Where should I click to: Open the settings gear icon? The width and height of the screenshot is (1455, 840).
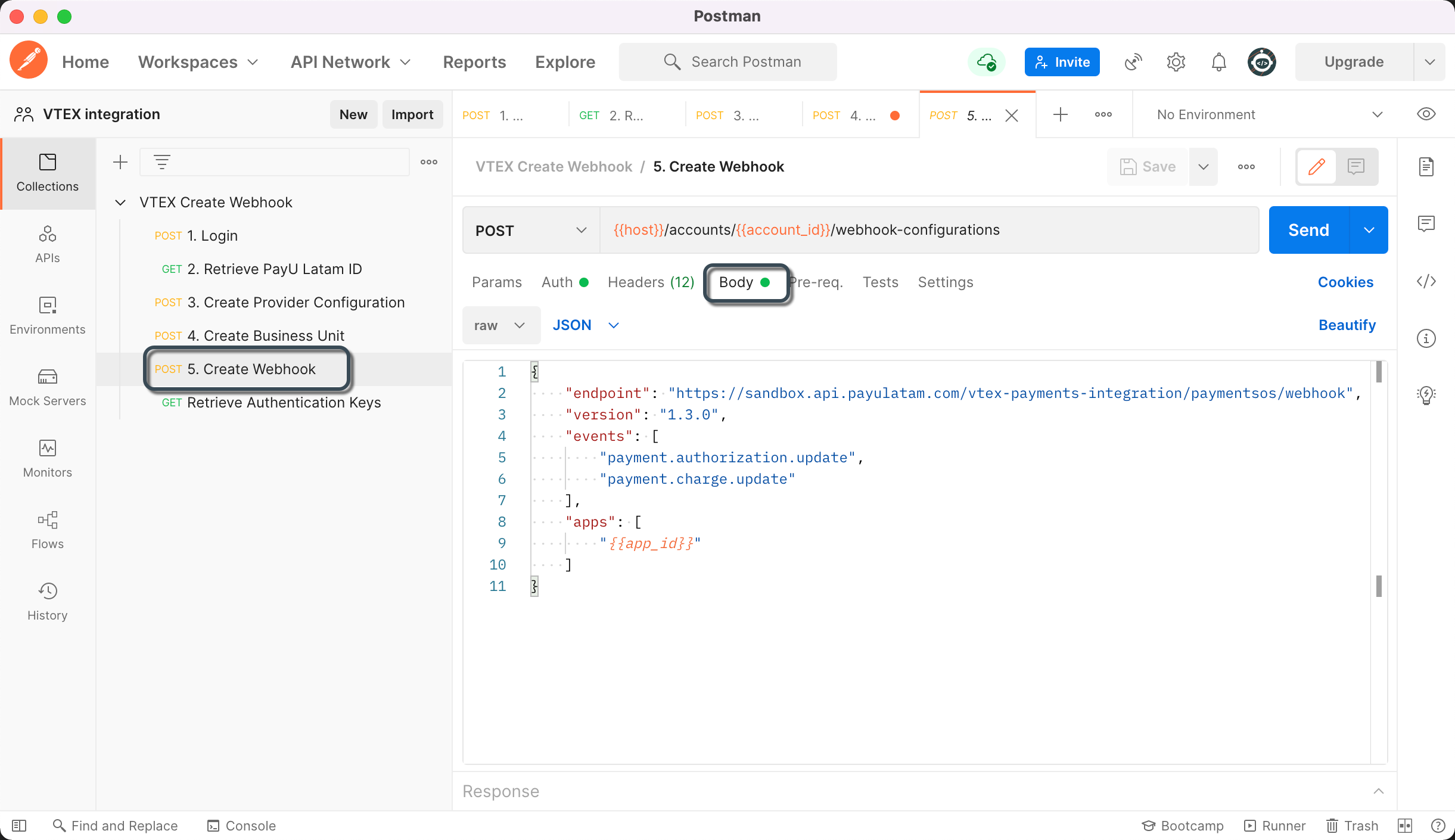[1176, 62]
